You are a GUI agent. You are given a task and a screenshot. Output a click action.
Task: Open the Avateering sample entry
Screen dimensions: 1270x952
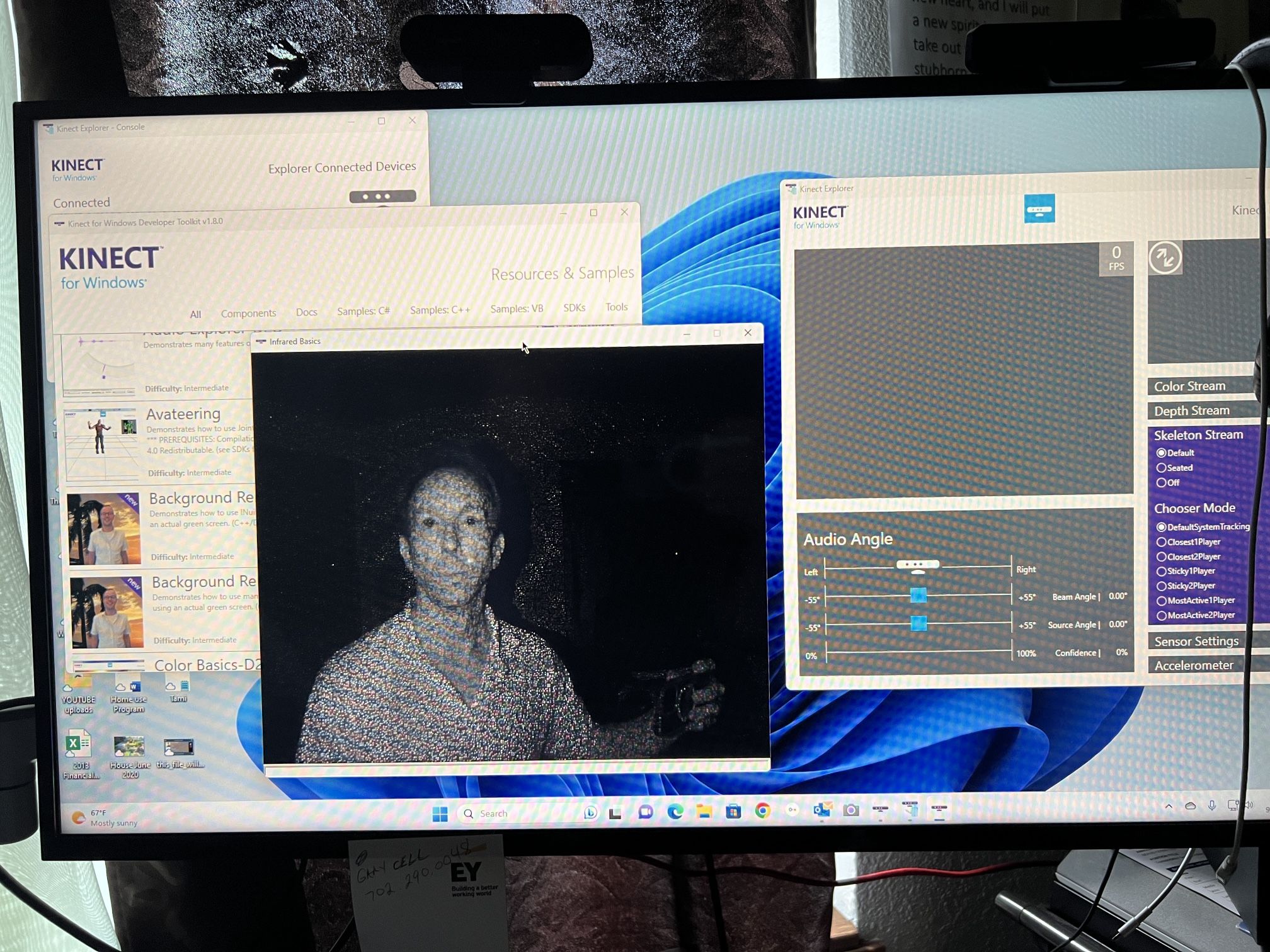(183, 414)
